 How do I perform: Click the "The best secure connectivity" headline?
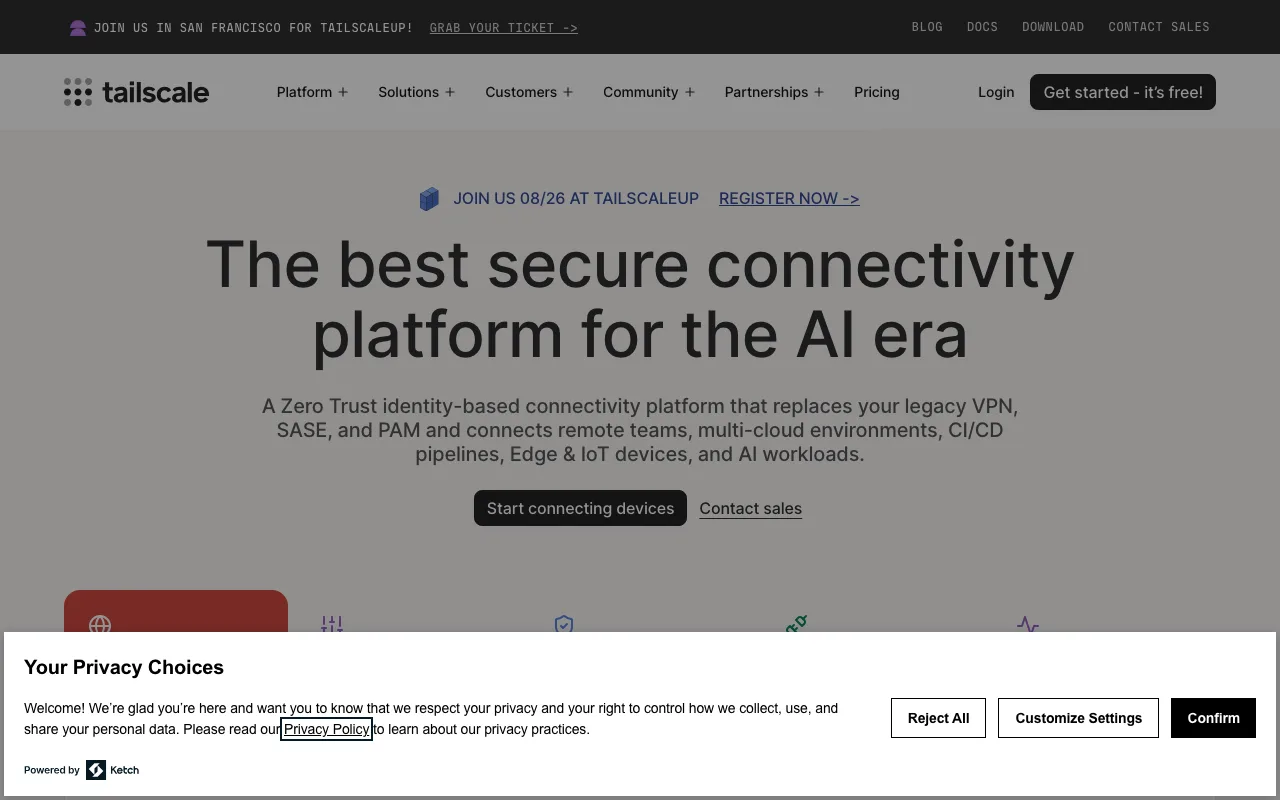(640, 299)
